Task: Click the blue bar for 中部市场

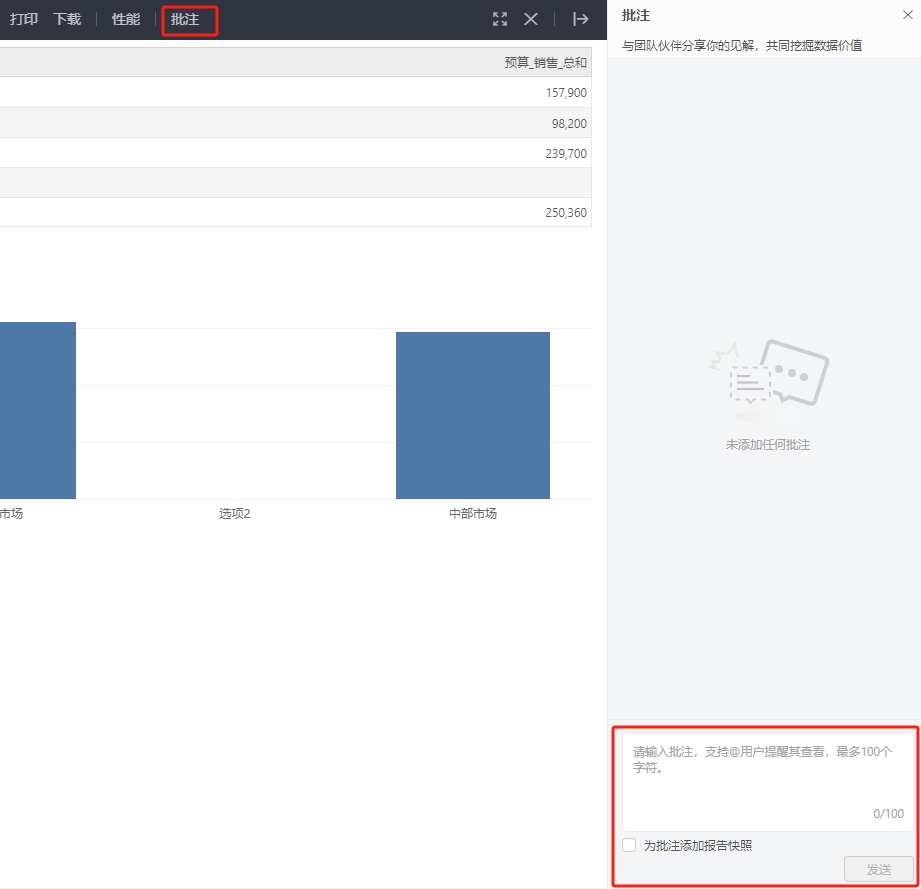Action: (472, 415)
